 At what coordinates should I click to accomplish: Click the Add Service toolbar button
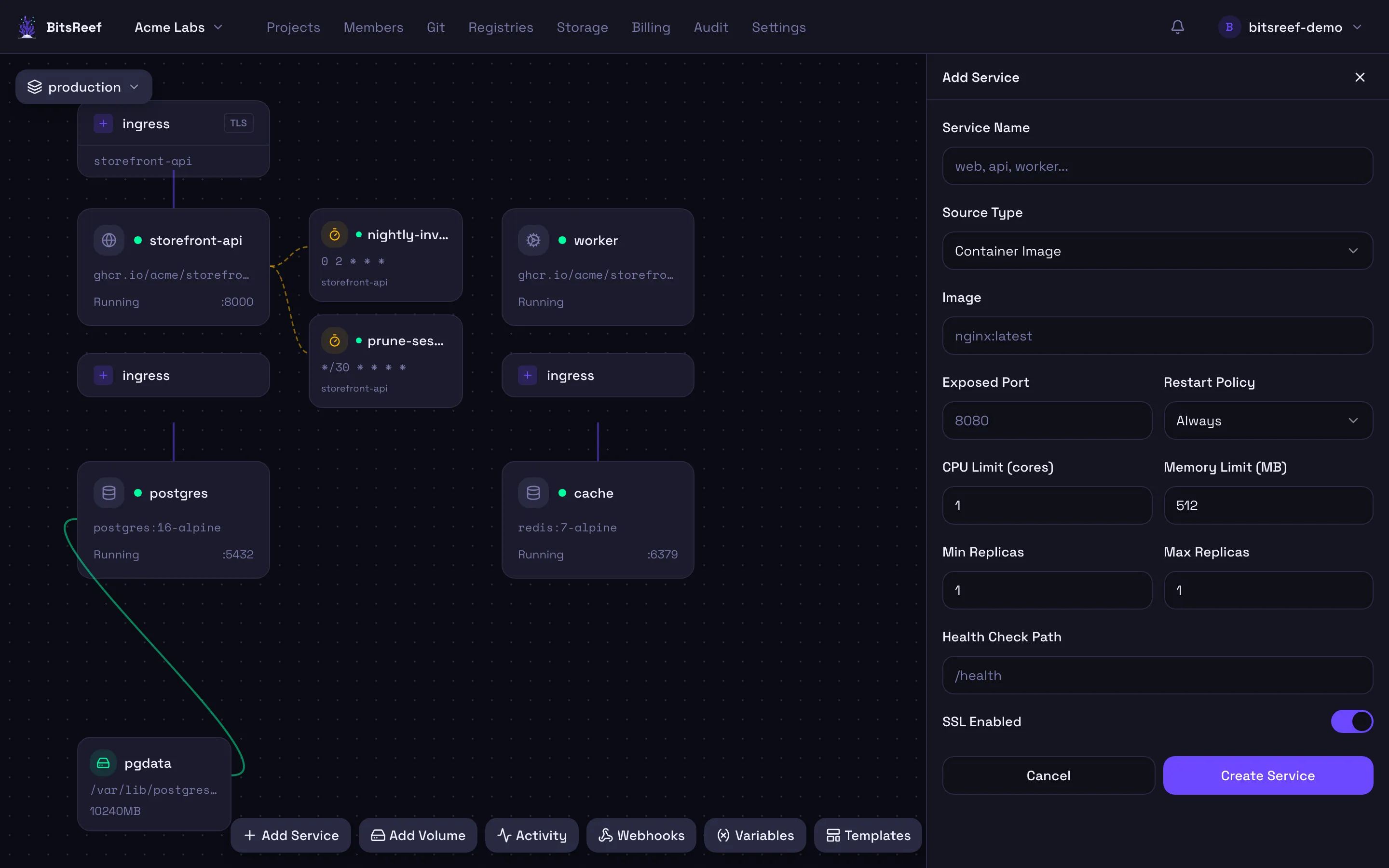[x=291, y=835]
